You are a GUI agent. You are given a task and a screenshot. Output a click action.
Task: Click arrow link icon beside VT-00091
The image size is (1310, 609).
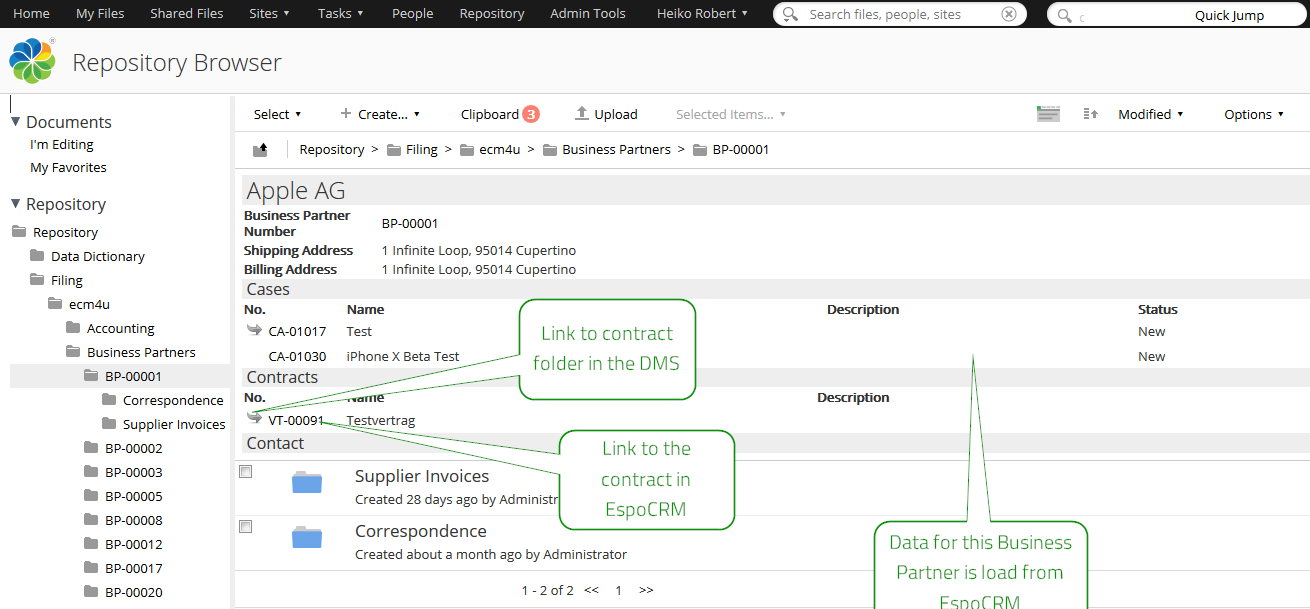click(254, 419)
